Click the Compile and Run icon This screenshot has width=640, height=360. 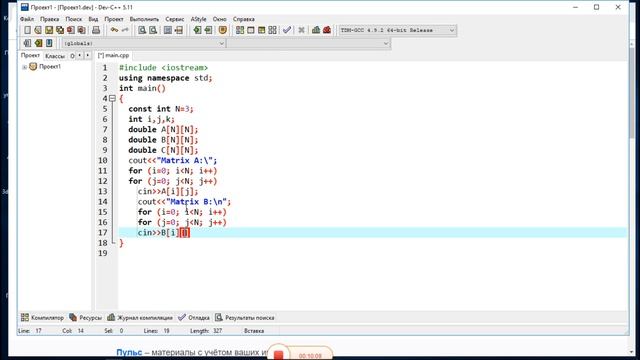(x=262, y=30)
